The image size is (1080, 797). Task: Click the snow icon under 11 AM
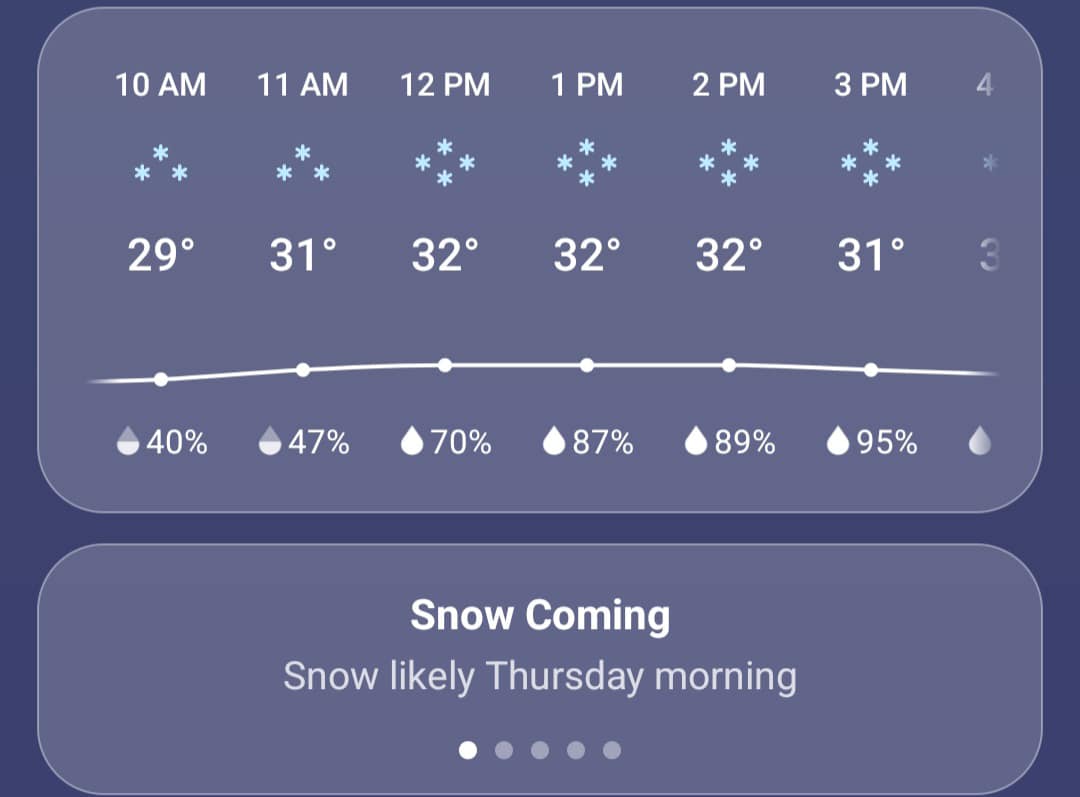click(303, 165)
